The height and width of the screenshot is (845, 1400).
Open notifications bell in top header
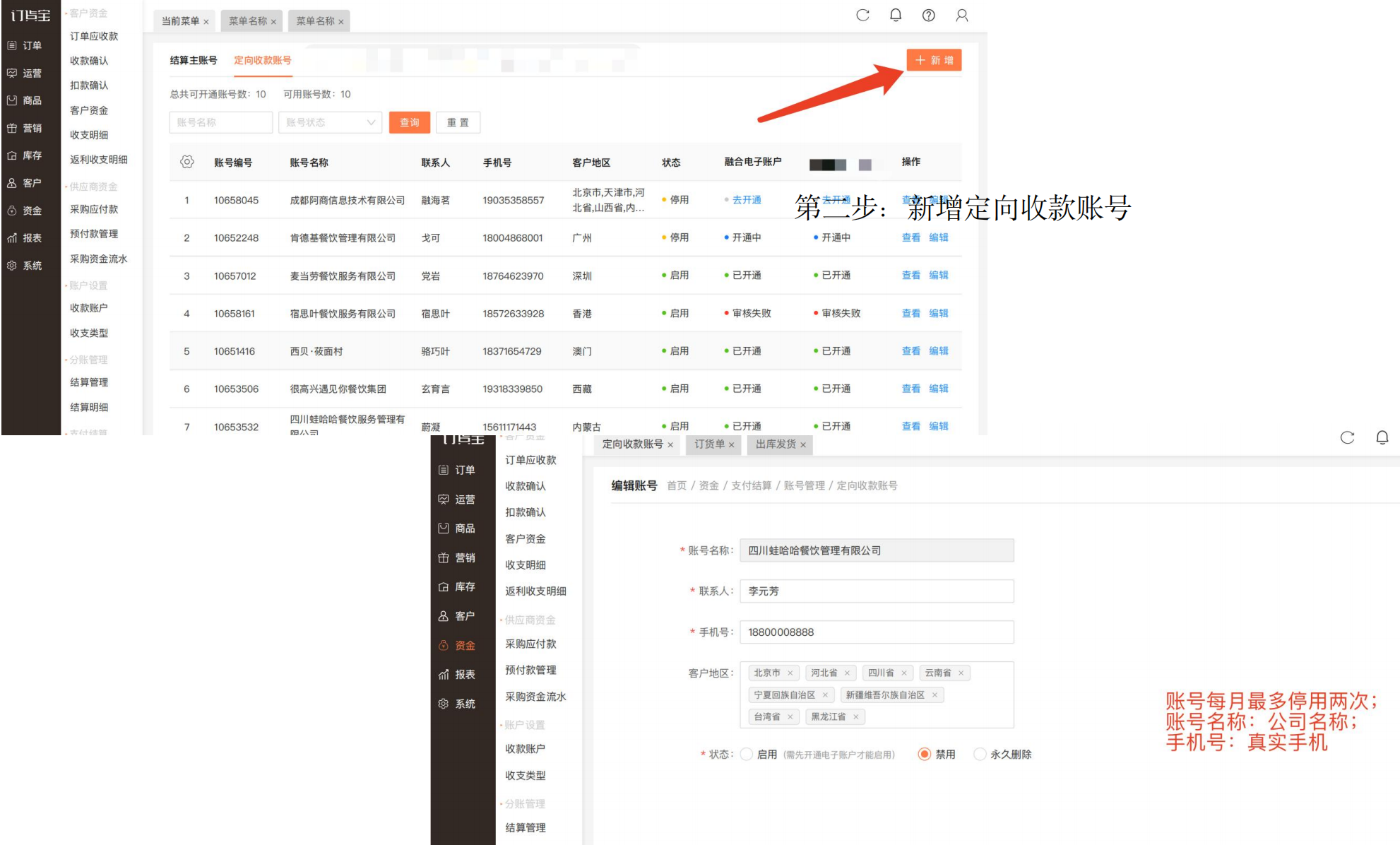coord(896,16)
